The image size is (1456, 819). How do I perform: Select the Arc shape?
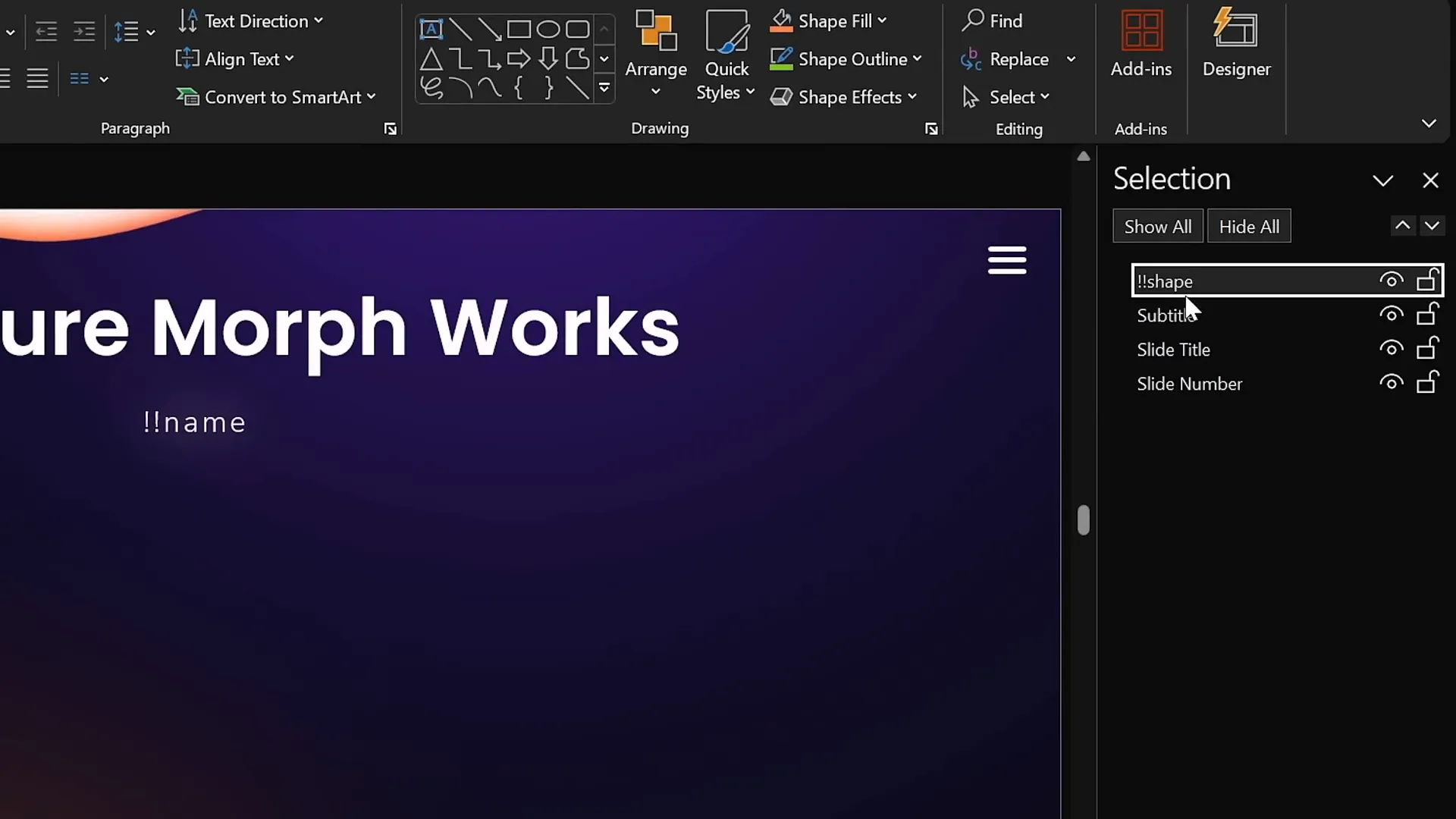point(460,88)
